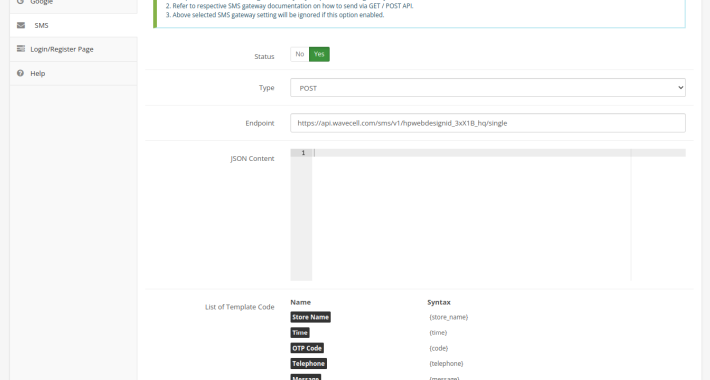
Task: Click line number 1 in editor gutter
Action: 303,153
